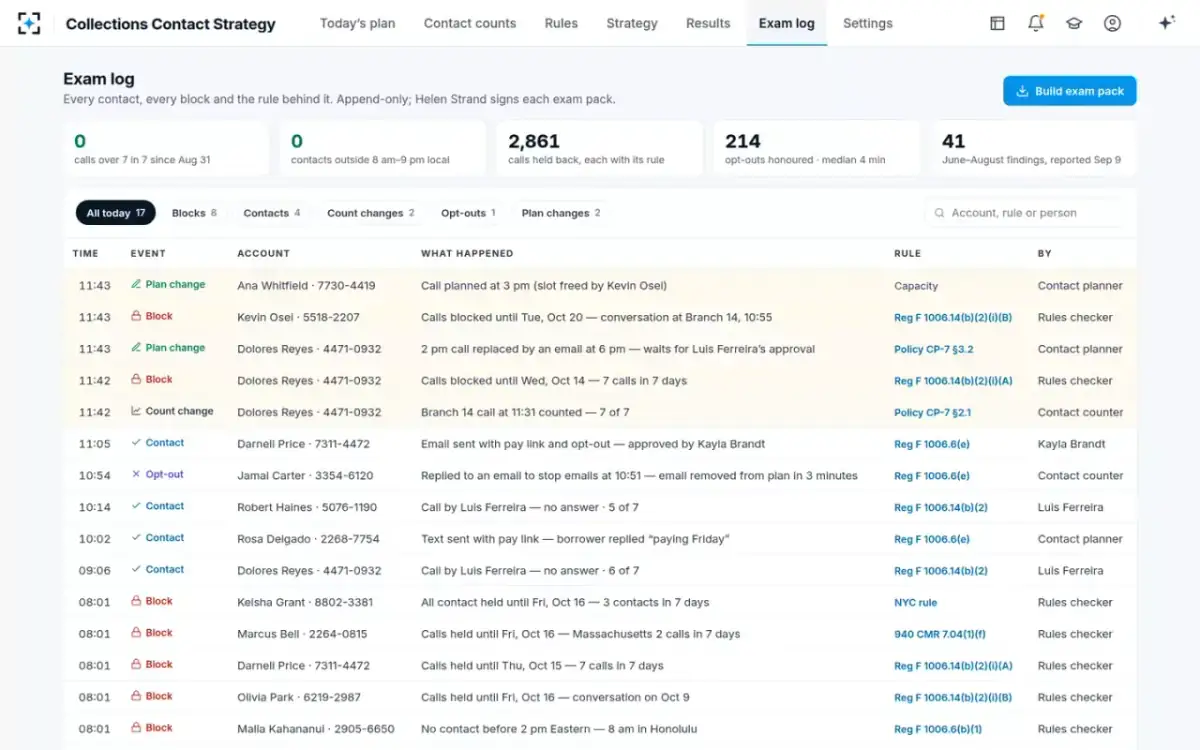The image size is (1200, 750).
Task: Click "Ana Whitfield · 7730-4419" account
Action: (306, 286)
